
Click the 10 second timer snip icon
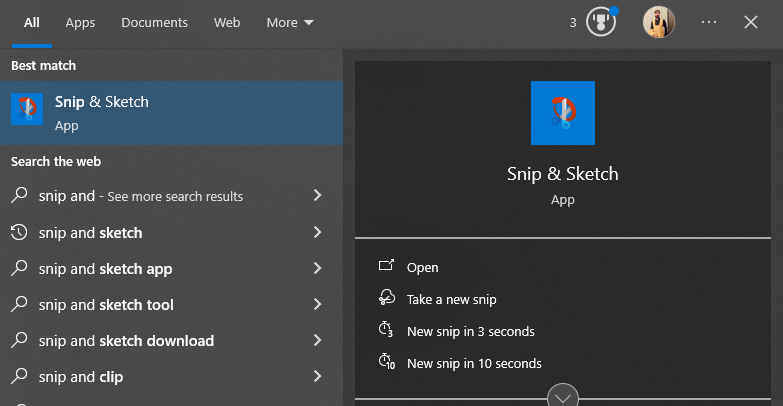click(x=387, y=362)
